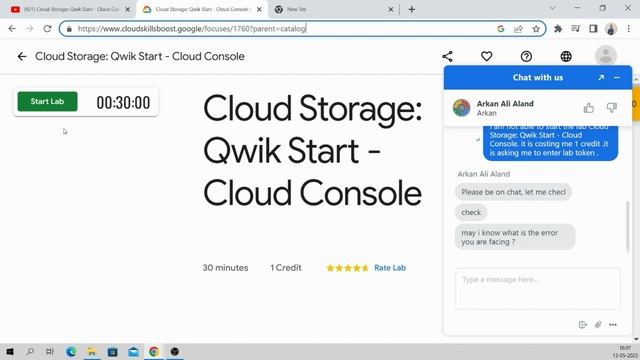Click the star rating row
The height and width of the screenshot is (360, 640).
click(347, 268)
